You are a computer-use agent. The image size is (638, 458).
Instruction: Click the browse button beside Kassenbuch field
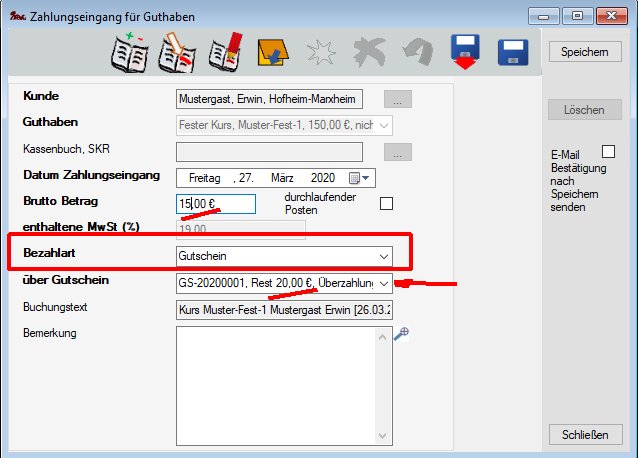pyautogui.click(x=398, y=153)
